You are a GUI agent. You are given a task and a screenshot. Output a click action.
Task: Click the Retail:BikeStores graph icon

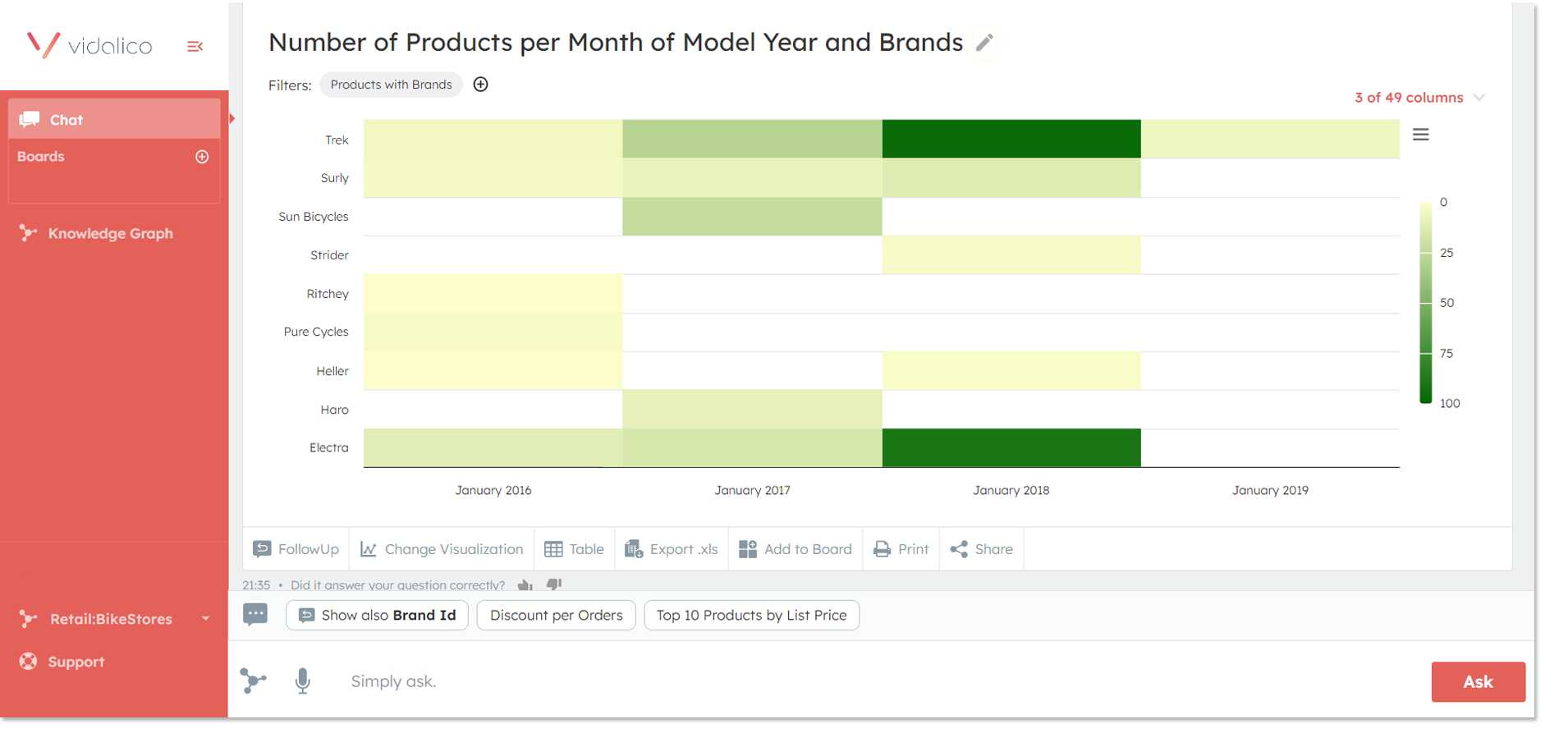click(x=28, y=619)
